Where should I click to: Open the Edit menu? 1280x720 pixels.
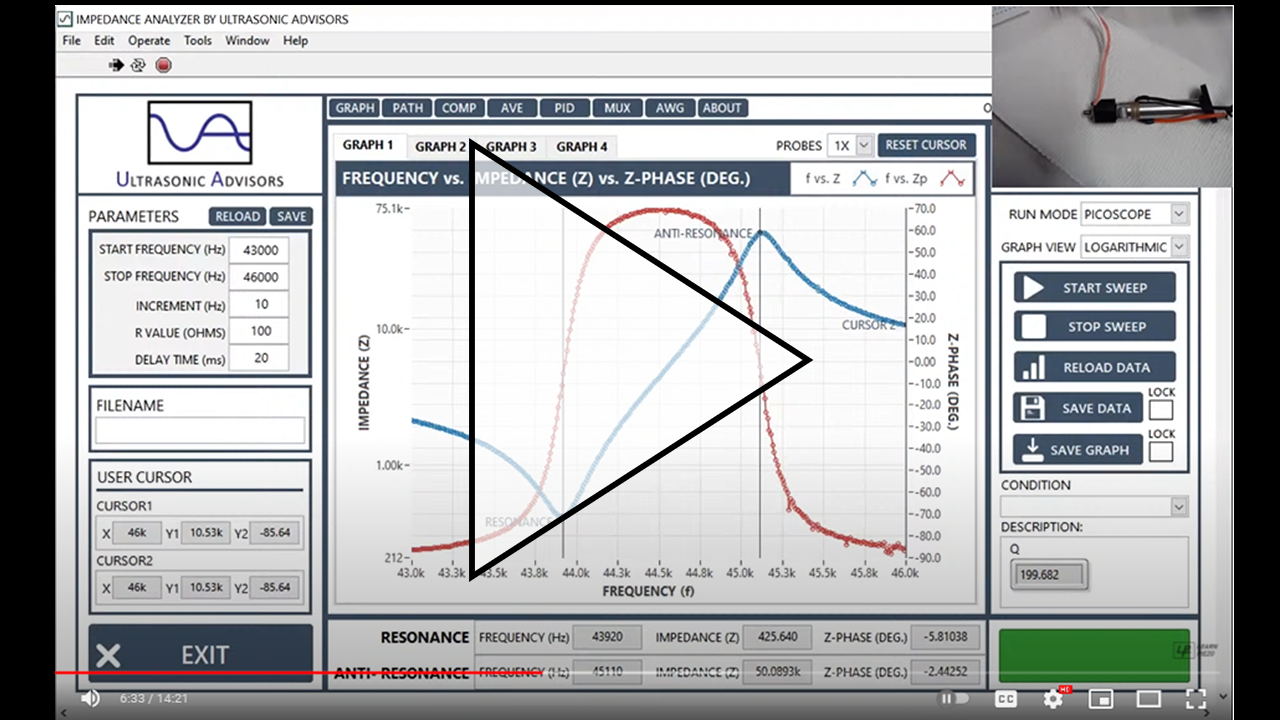tap(104, 41)
